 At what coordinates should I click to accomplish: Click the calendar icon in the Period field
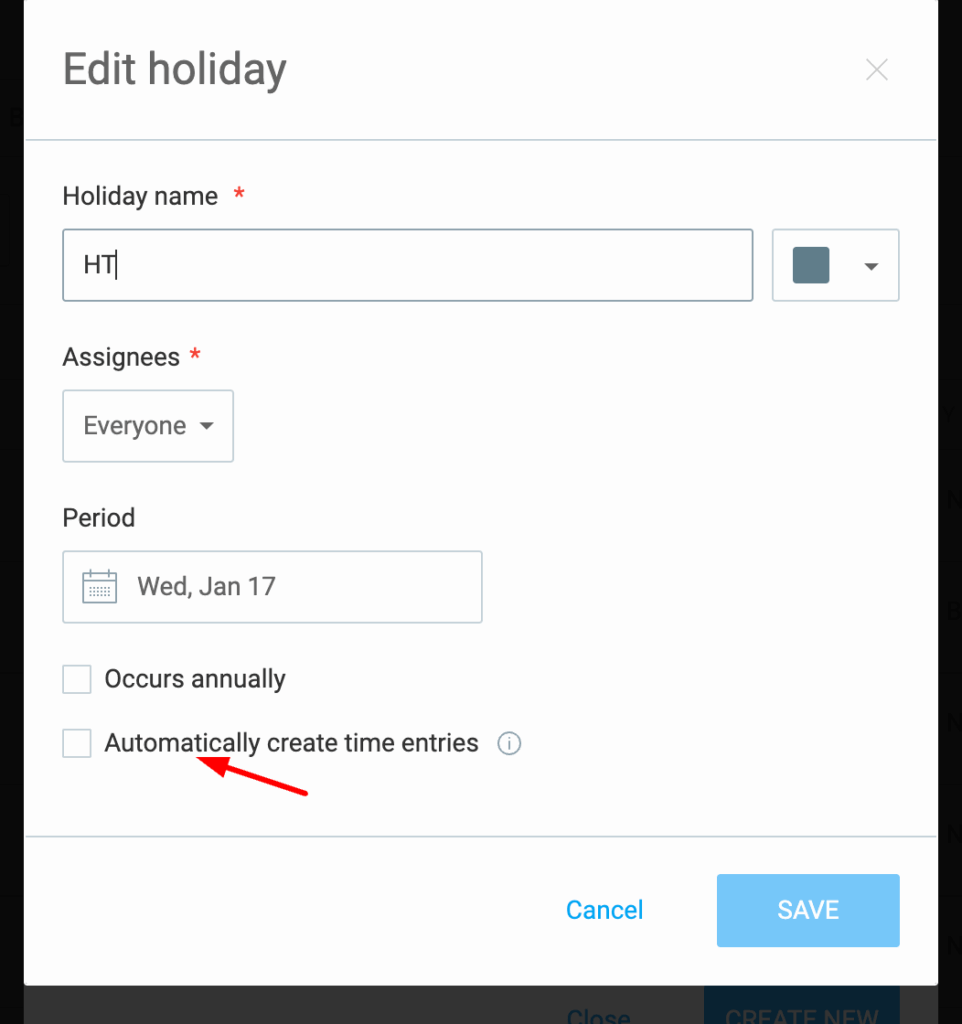[x=99, y=586]
